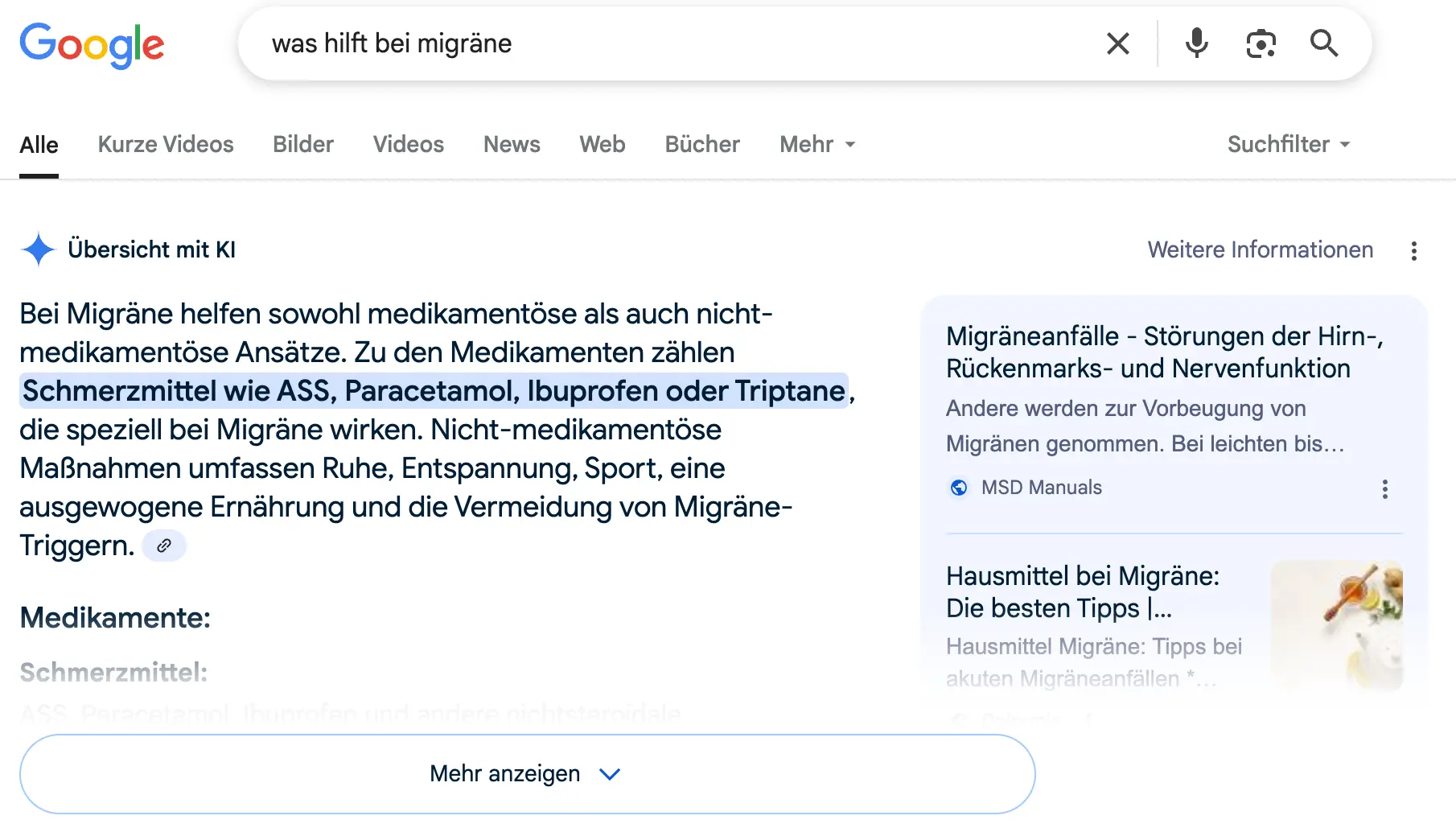This screenshot has width=1456, height=832.
Task: Open the Hausmittel bei Migräne article title
Action: point(1083,592)
